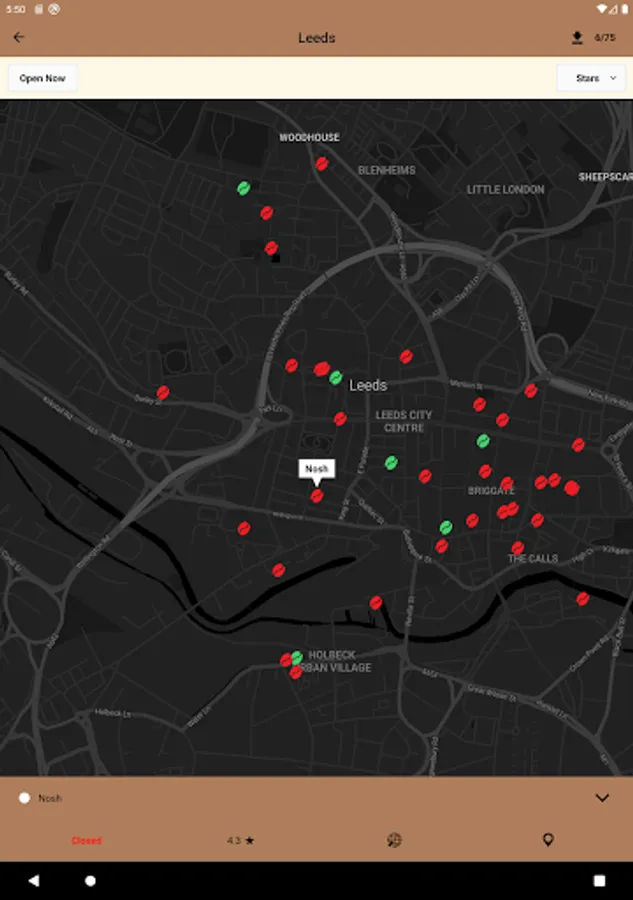This screenshot has height=900, width=633.
Task: Select the green bean marker beside Leeds label
Action: (336, 377)
